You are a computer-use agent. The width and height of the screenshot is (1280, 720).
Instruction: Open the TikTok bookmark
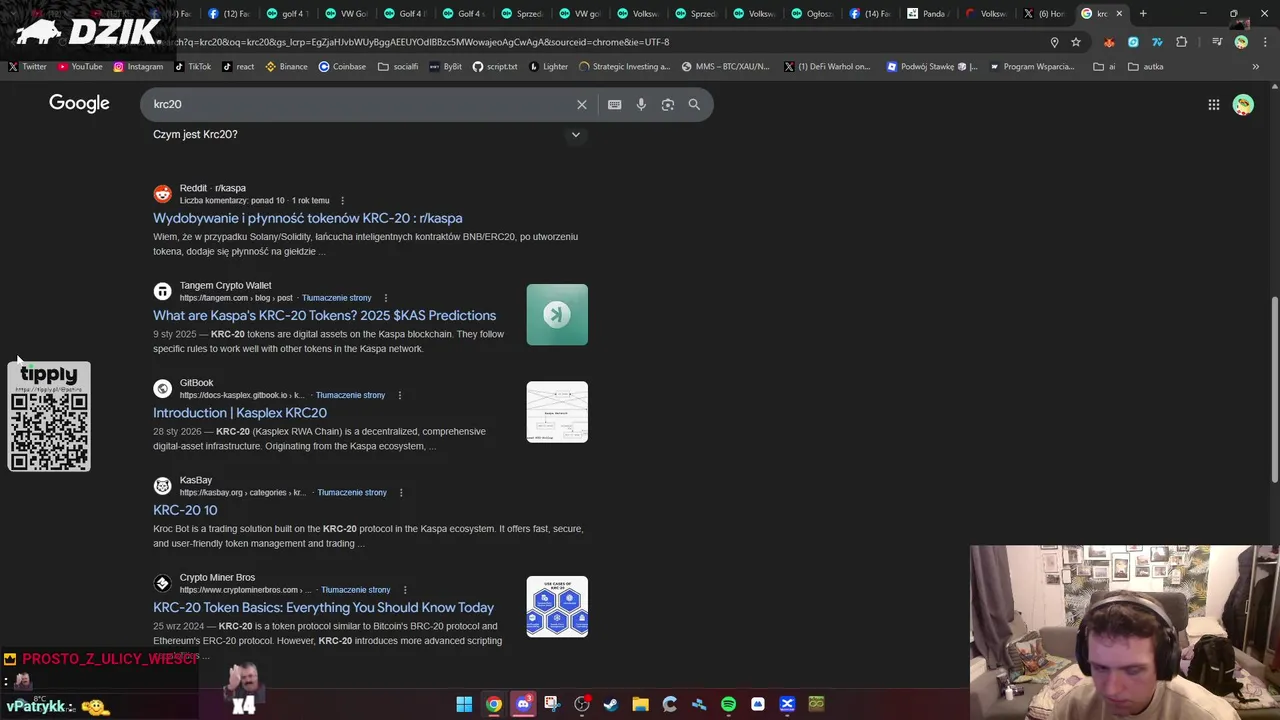[x=193, y=66]
